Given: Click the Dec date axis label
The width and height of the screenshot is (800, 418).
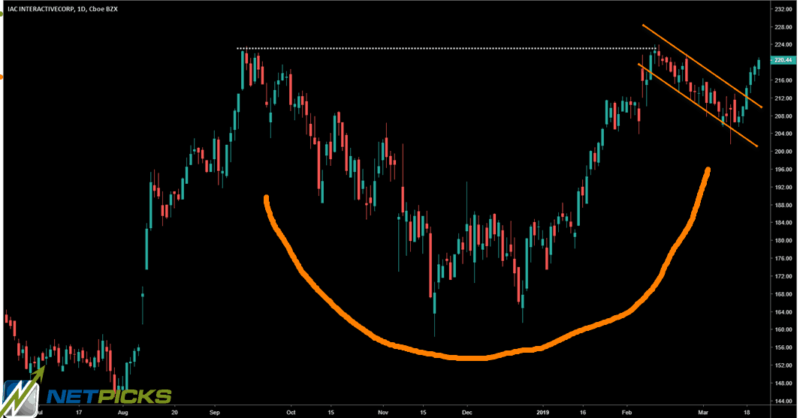Looking at the screenshot, I should pos(467,412).
